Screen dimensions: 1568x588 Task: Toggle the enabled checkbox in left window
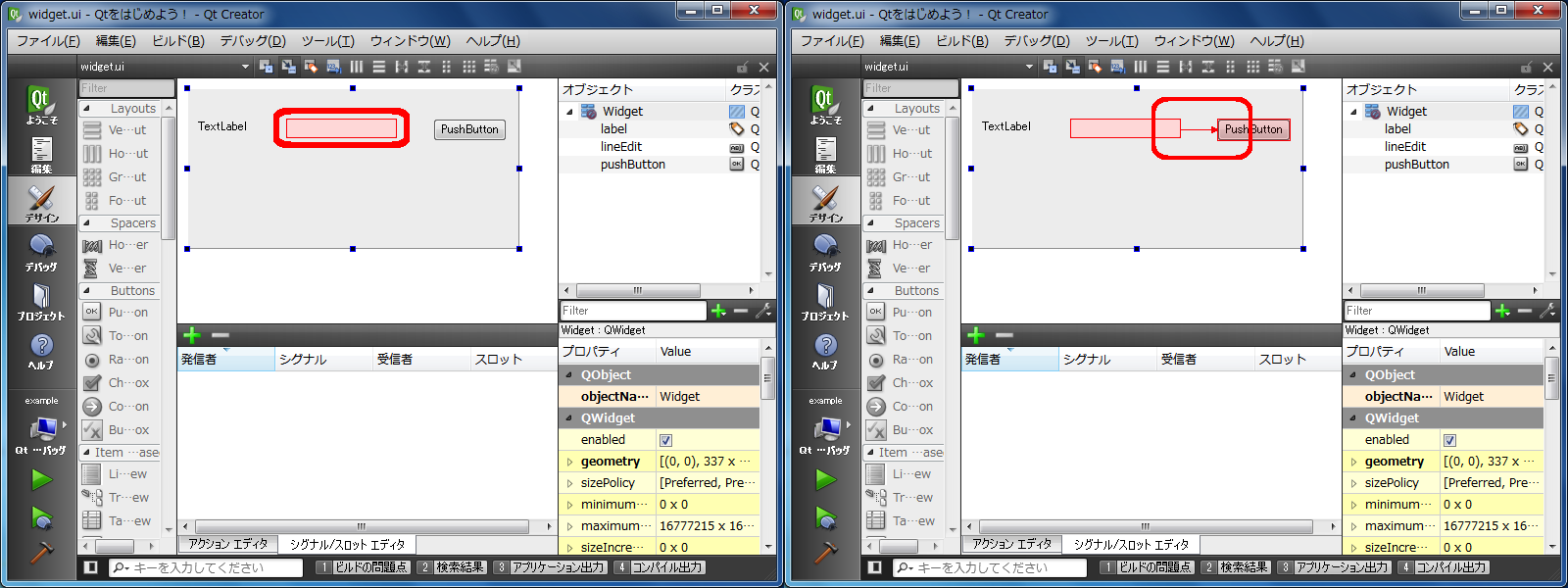click(665, 440)
